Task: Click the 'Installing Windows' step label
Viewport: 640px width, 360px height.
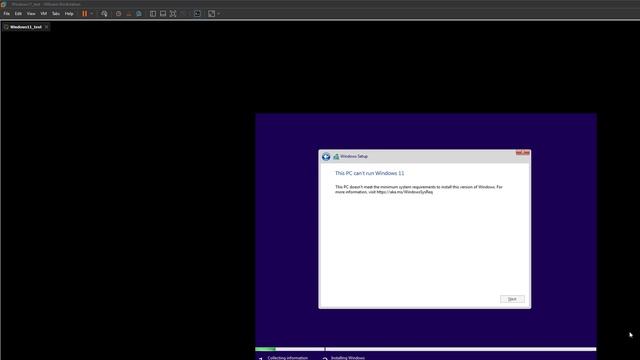Action: pos(348,358)
